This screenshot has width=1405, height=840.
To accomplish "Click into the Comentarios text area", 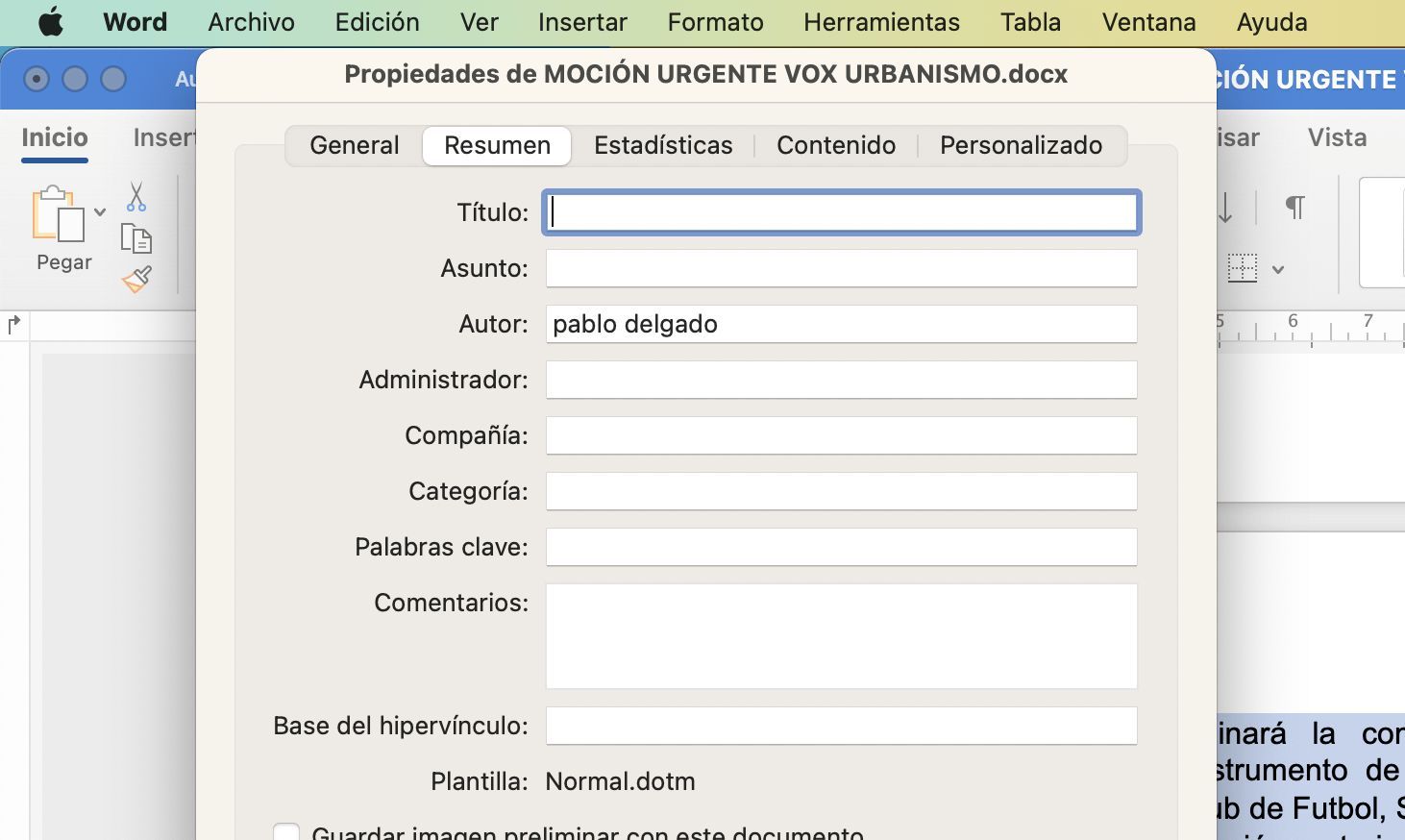I will pos(841,635).
